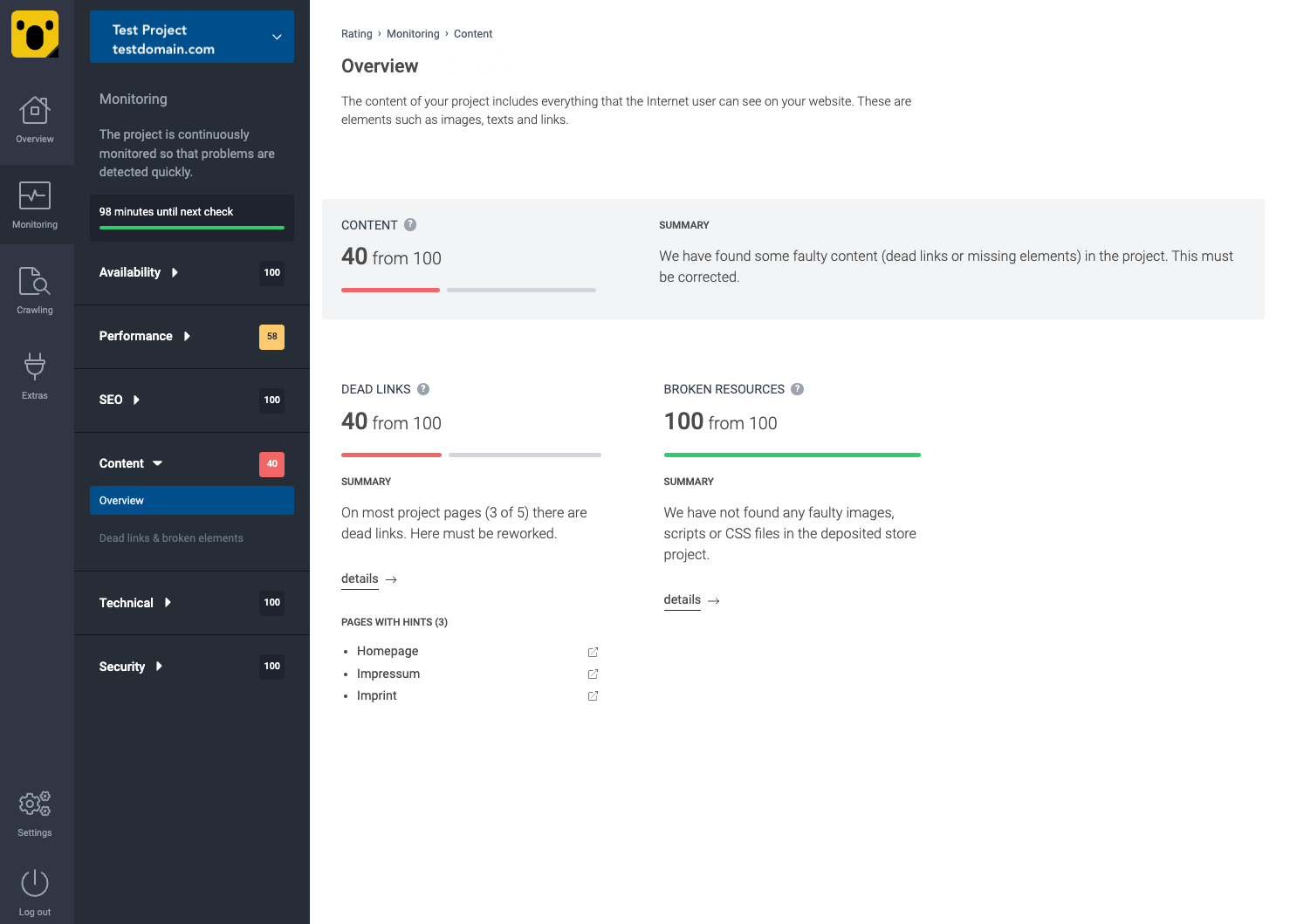
Task: Click '98 minutes until next check' text
Action: point(166,212)
